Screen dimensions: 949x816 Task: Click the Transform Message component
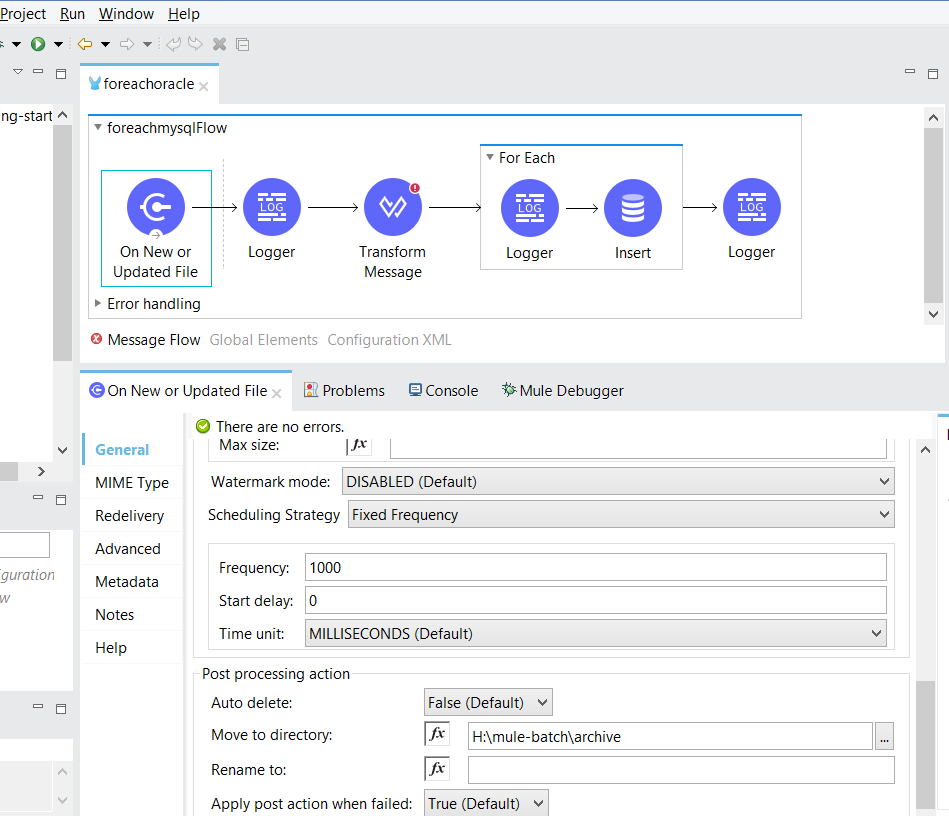[x=392, y=207]
